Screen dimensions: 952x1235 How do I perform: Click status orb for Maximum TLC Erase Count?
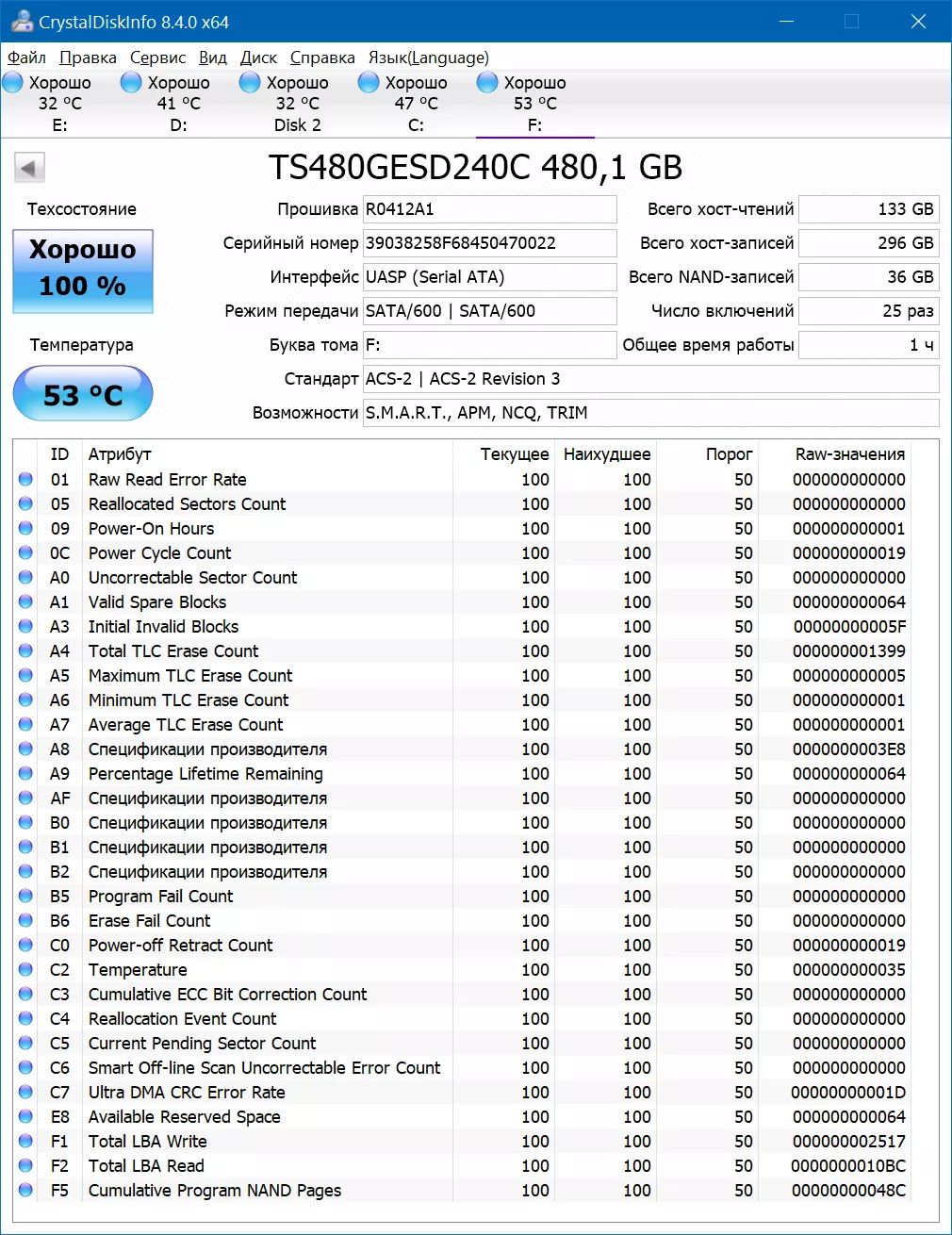tap(25, 675)
